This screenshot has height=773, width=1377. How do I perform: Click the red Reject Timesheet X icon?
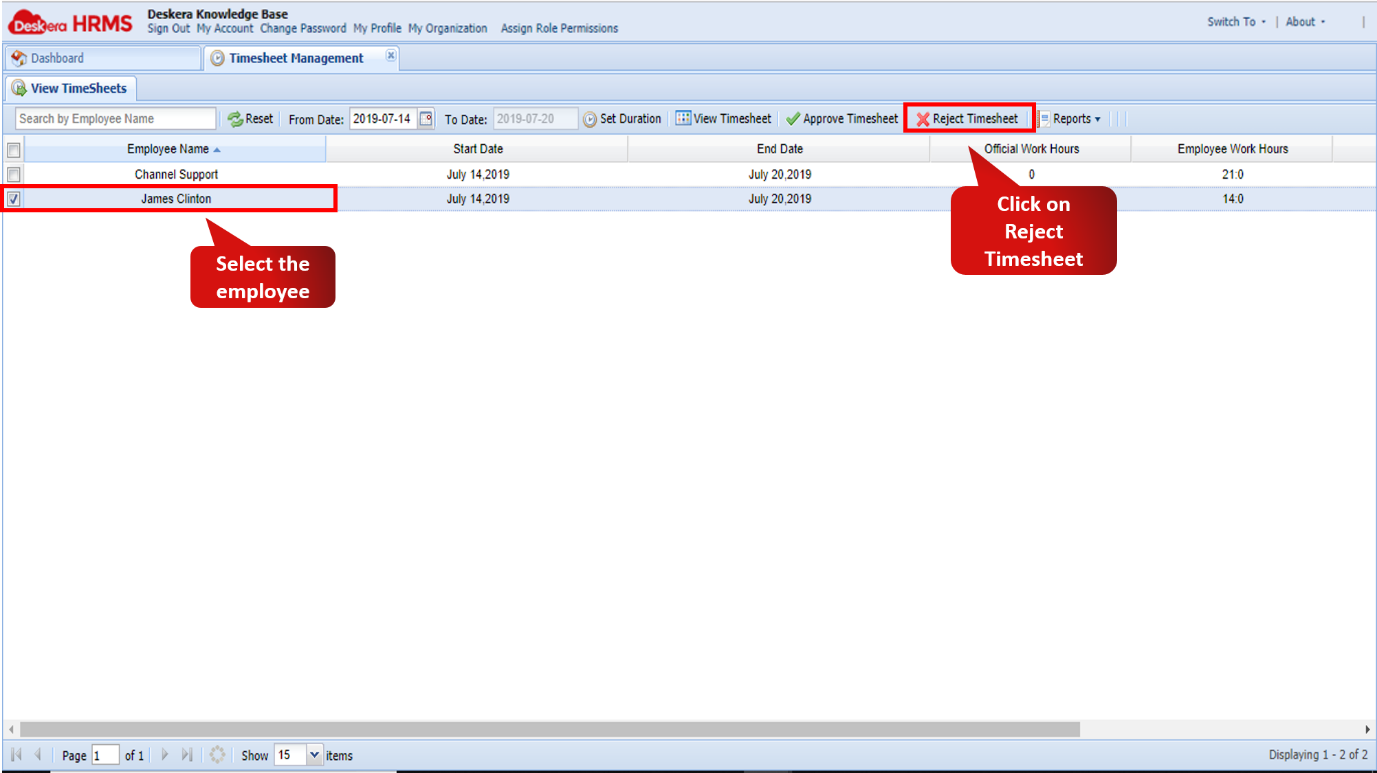925,118
